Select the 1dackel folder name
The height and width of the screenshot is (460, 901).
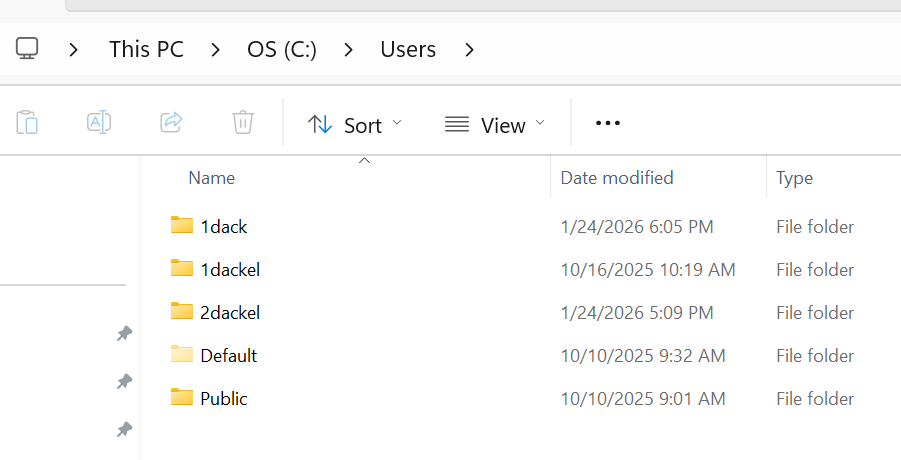coord(230,269)
